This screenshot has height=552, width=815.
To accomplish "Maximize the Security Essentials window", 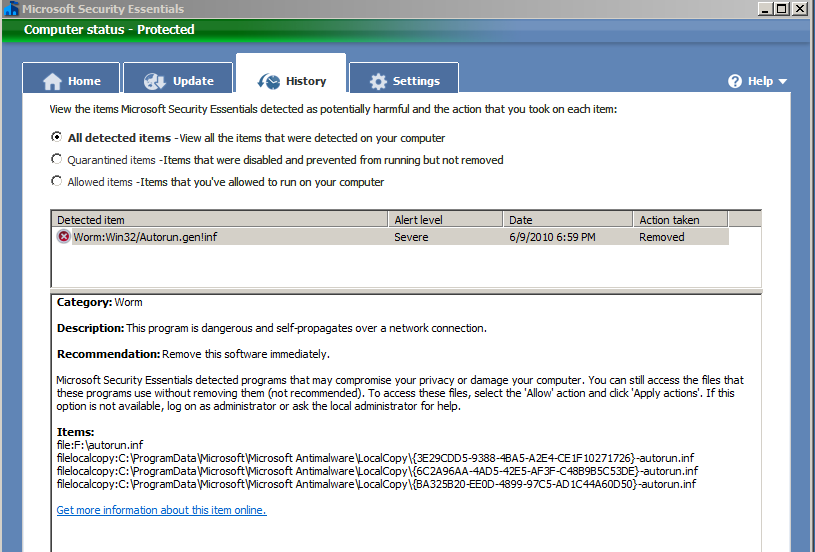I will [782, 8].
